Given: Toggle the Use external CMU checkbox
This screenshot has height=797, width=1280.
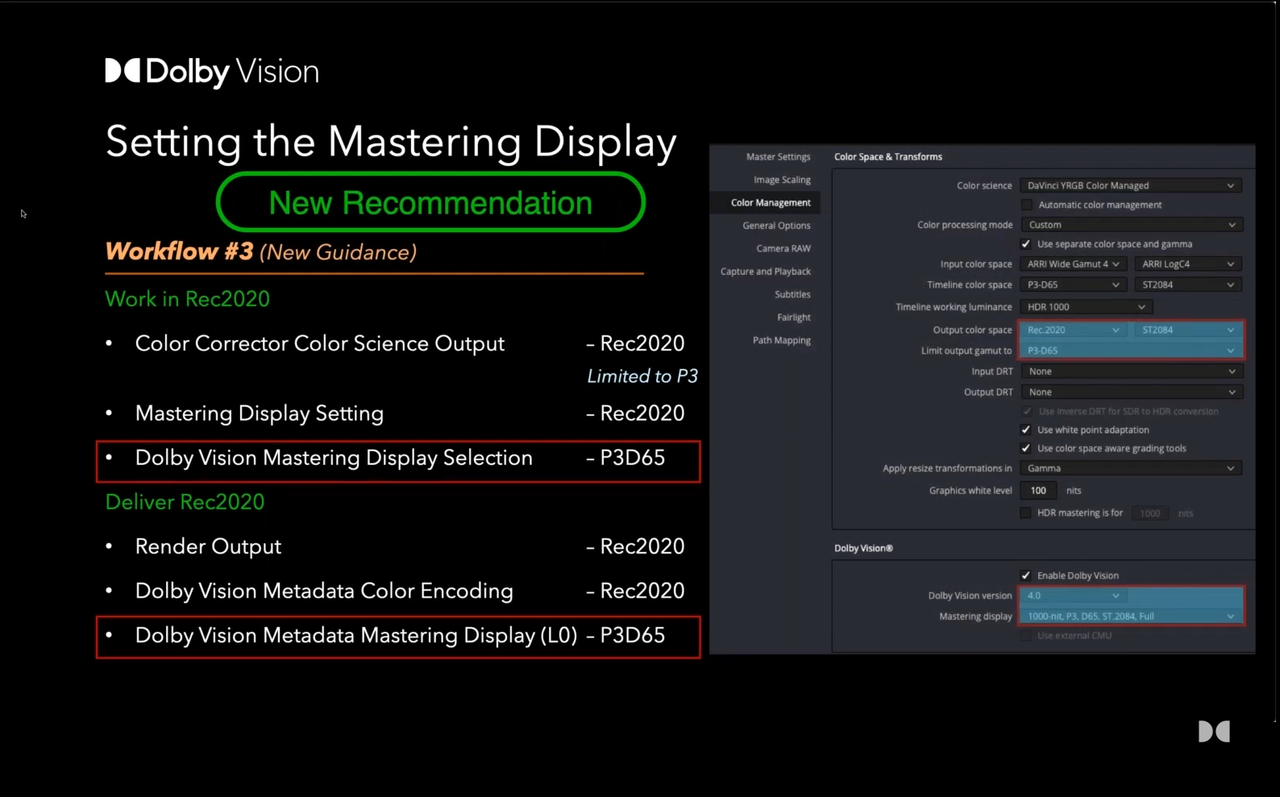Looking at the screenshot, I should coord(1026,635).
